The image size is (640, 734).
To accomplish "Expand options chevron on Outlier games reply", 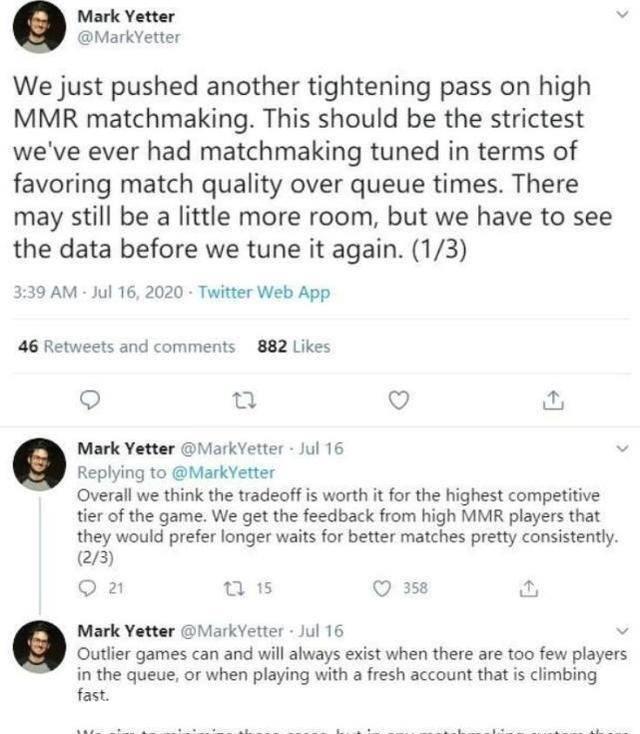I will [622, 631].
